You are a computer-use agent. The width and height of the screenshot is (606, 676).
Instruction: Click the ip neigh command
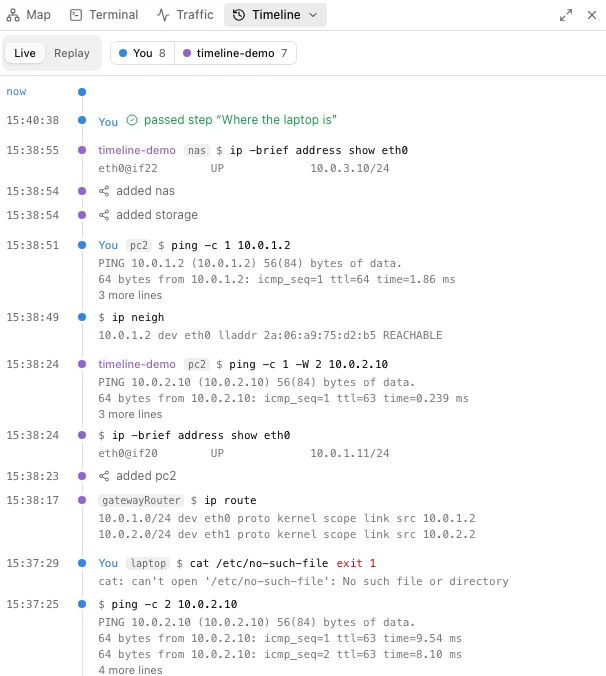[x=138, y=317]
